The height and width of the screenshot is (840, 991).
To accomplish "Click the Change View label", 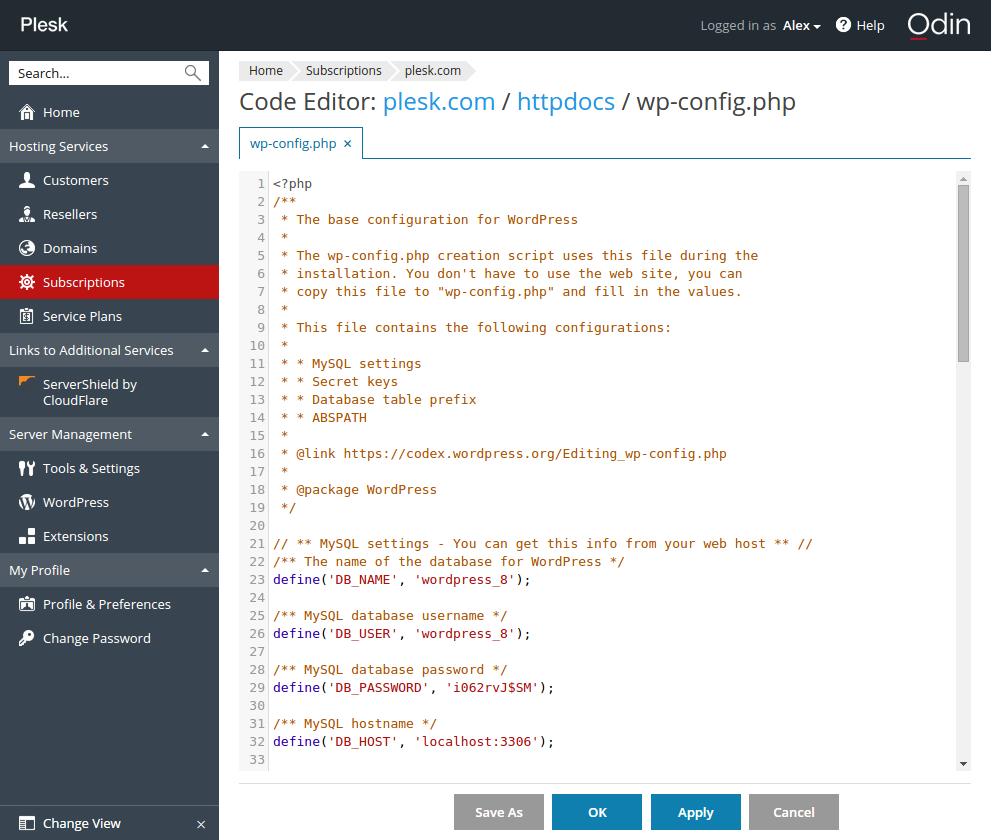I will (82, 824).
